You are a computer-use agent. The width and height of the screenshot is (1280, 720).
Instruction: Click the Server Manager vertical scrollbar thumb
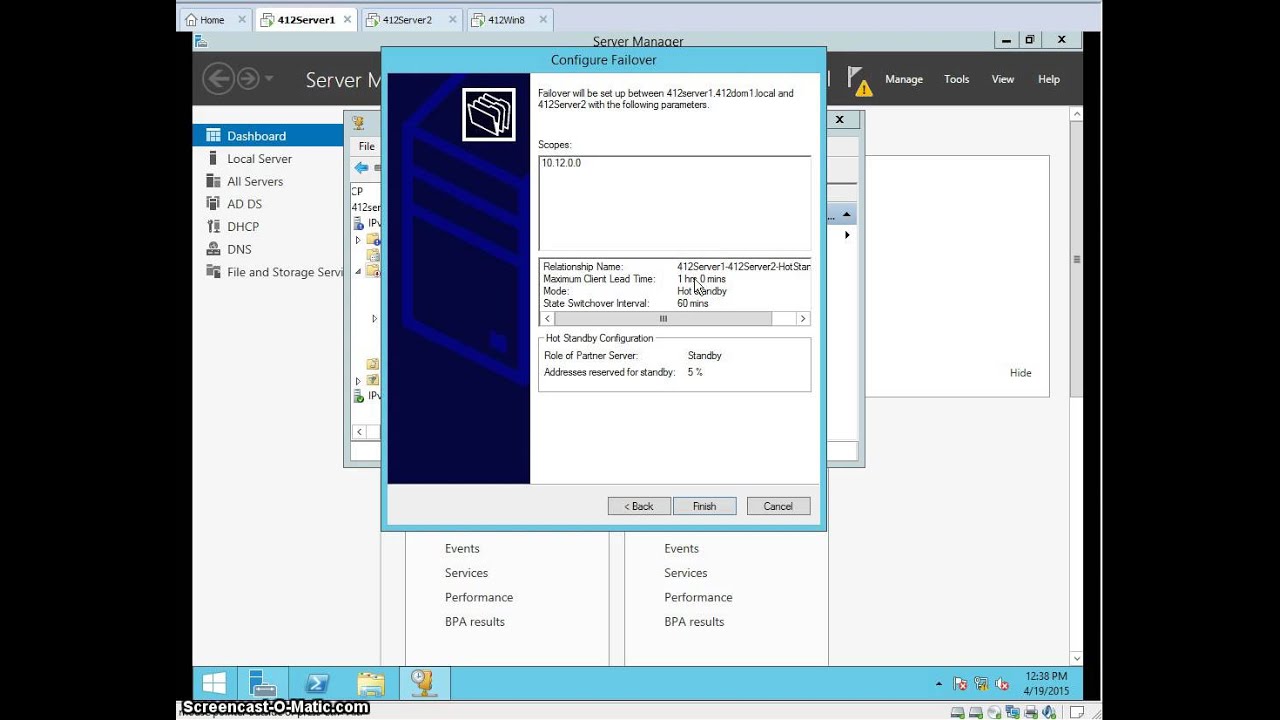point(1077,258)
